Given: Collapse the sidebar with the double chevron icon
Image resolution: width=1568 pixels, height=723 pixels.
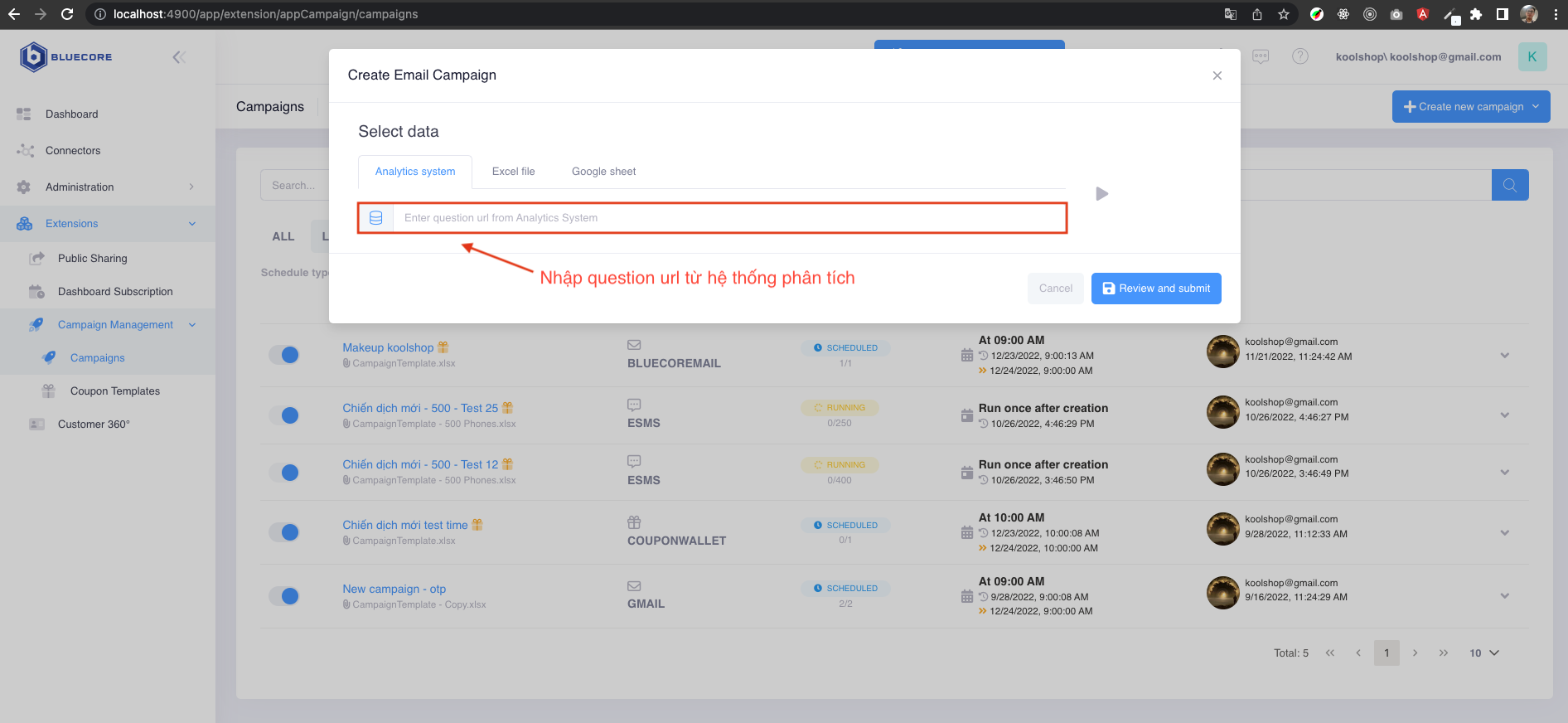Looking at the screenshot, I should pos(178,57).
